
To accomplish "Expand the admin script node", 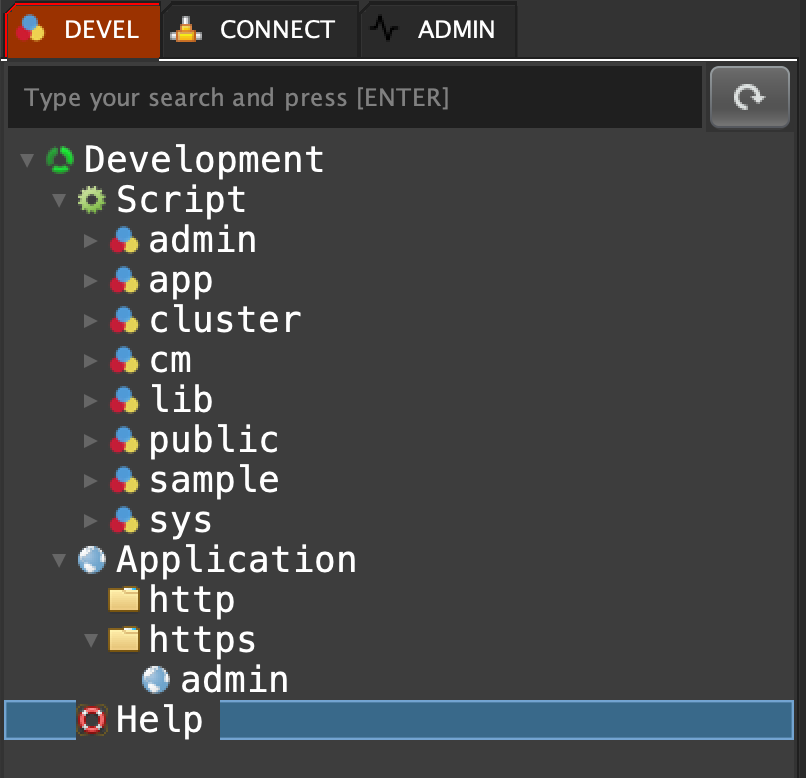I will coord(91,240).
